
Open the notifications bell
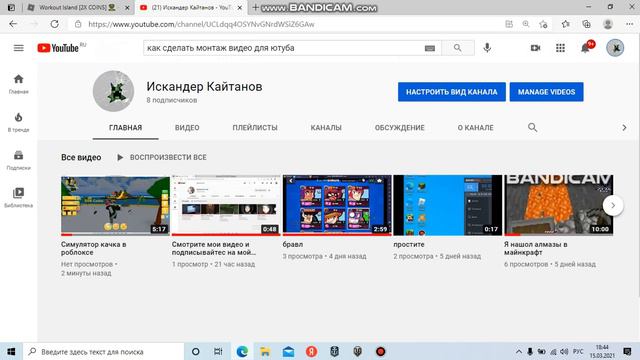585,48
